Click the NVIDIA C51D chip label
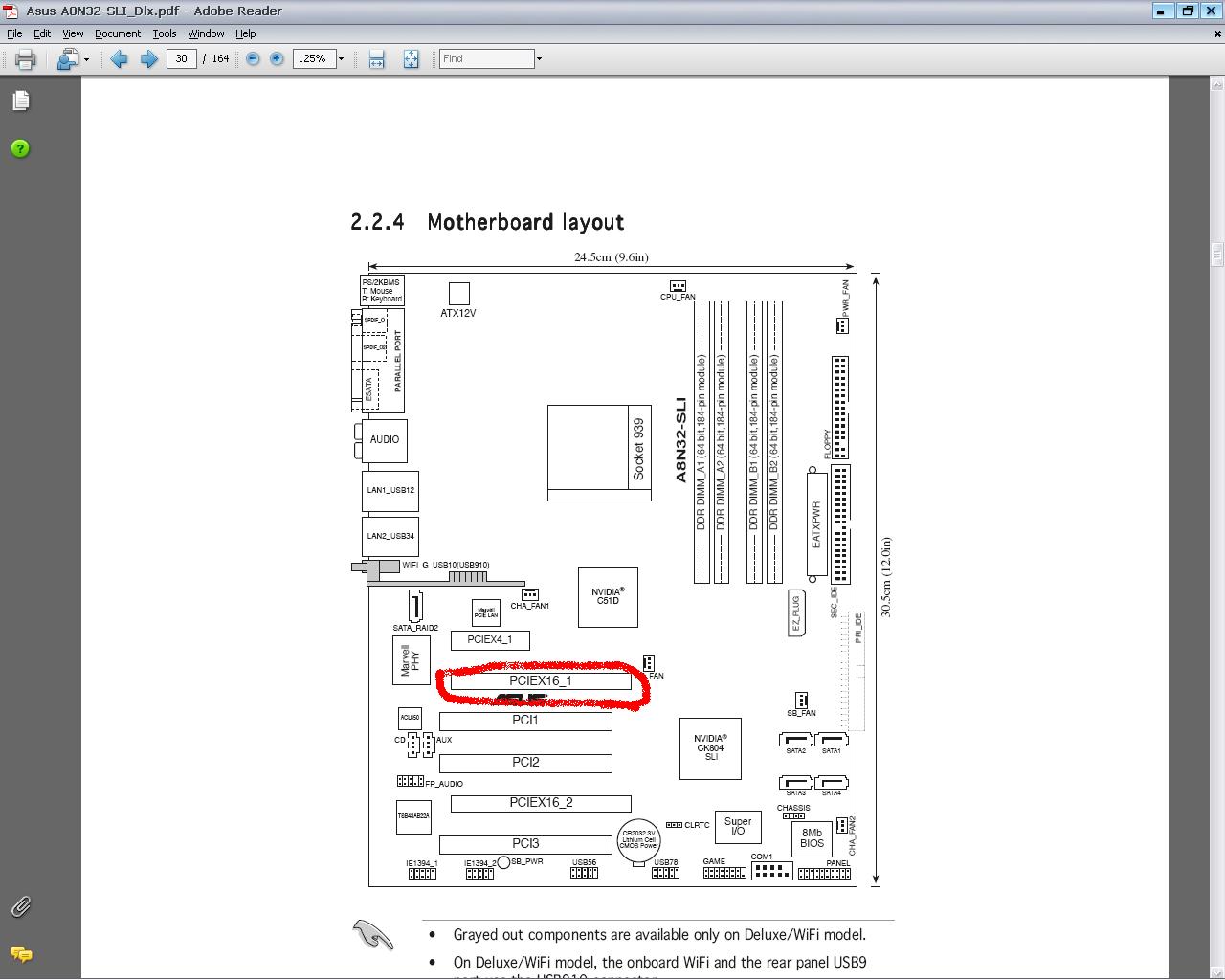The image size is (1225, 980). tap(608, 596)
